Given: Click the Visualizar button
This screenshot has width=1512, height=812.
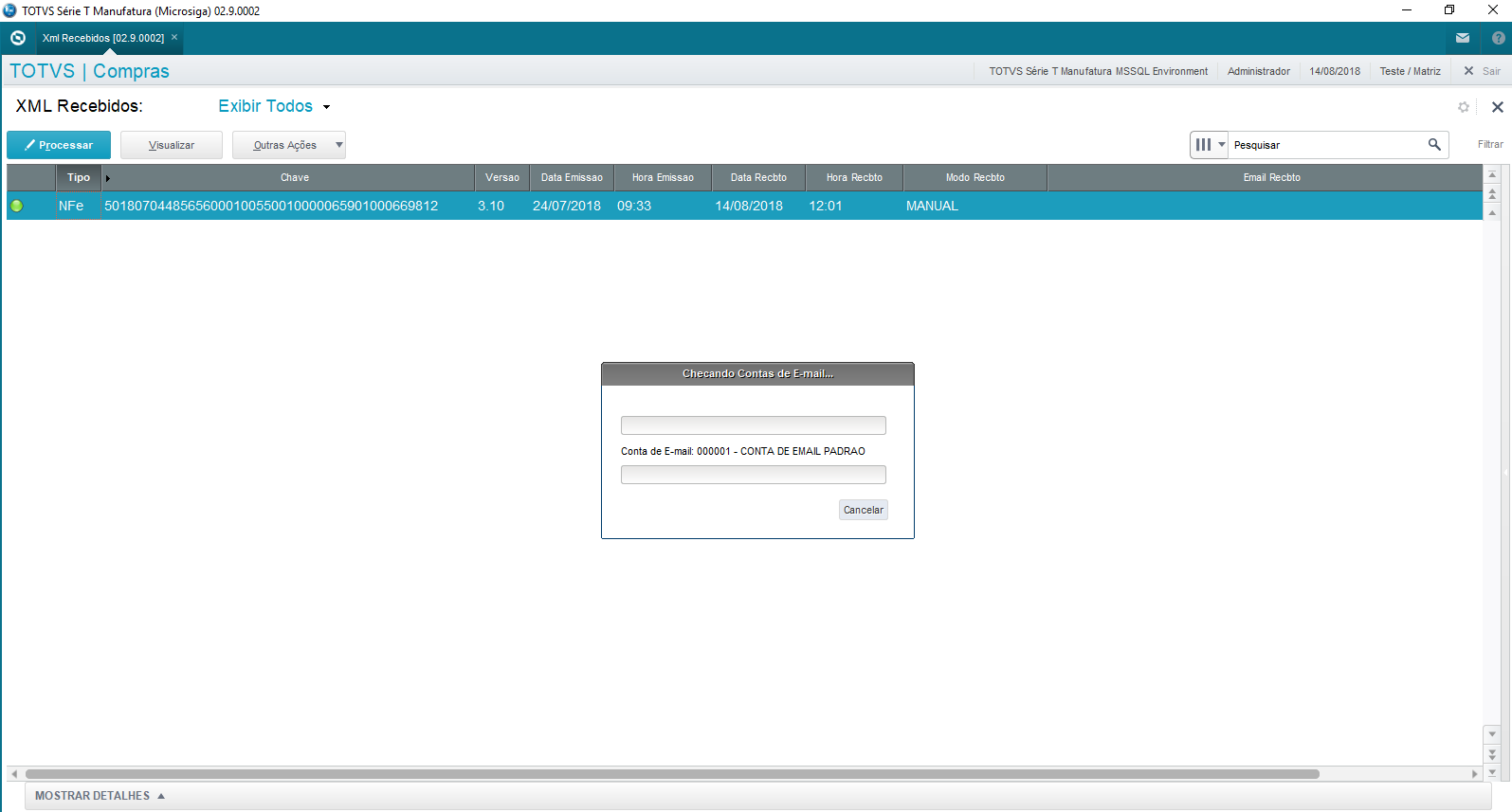Looking at the screenshot, I should [172, 145].
